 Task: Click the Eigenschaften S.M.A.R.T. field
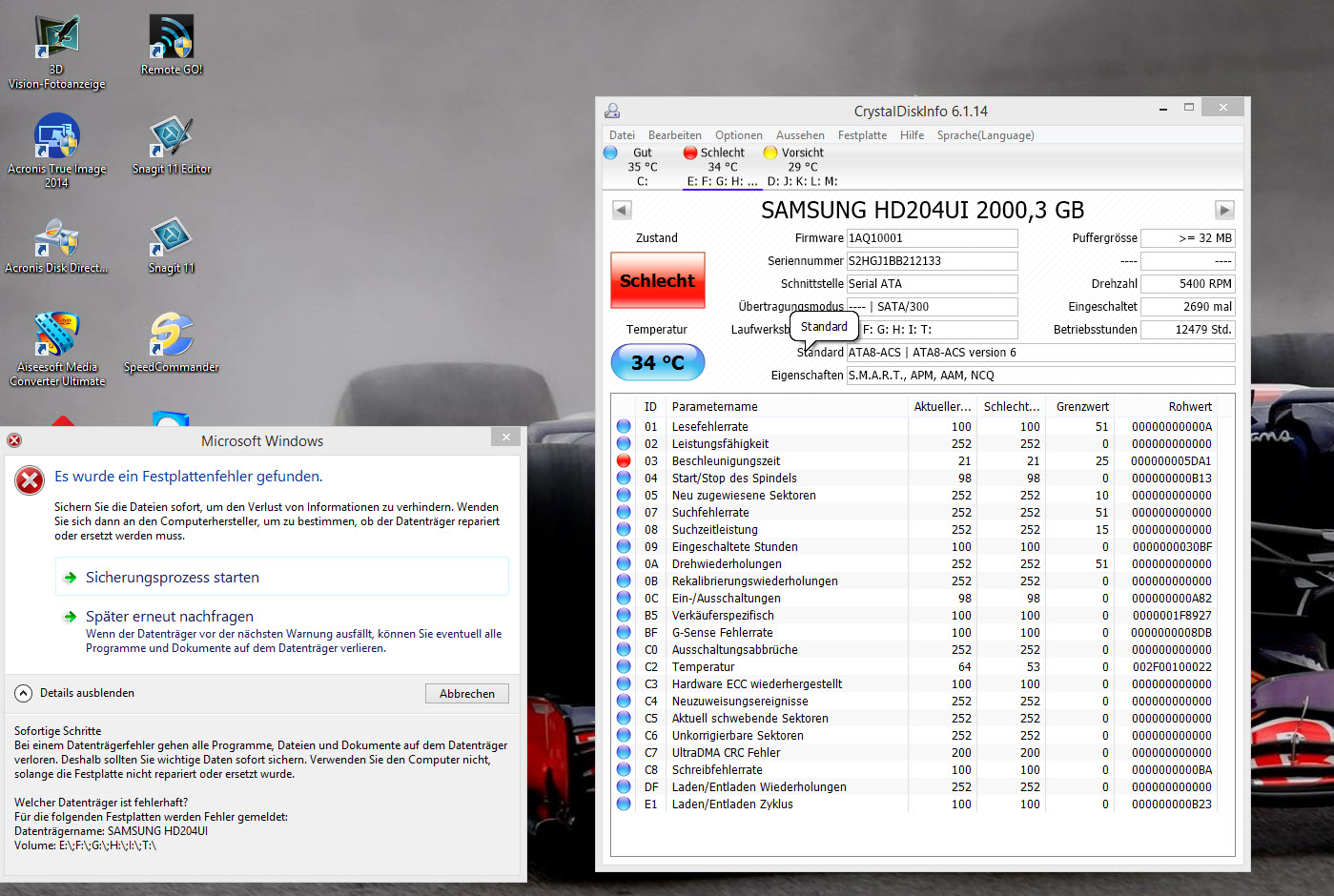click(x=1040, y=376)
